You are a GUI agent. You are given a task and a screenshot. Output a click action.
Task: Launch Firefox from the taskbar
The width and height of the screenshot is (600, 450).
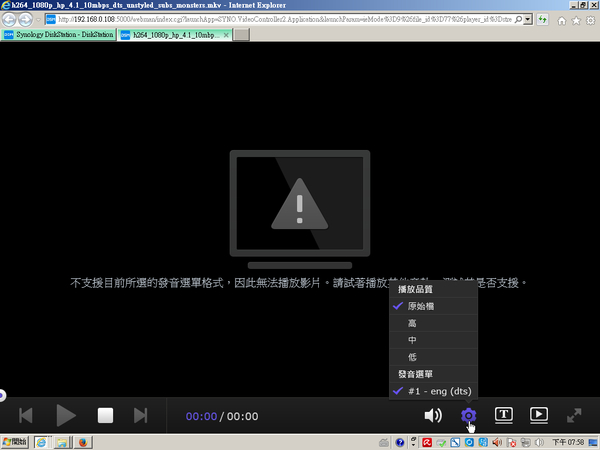[x=83, y=443]
